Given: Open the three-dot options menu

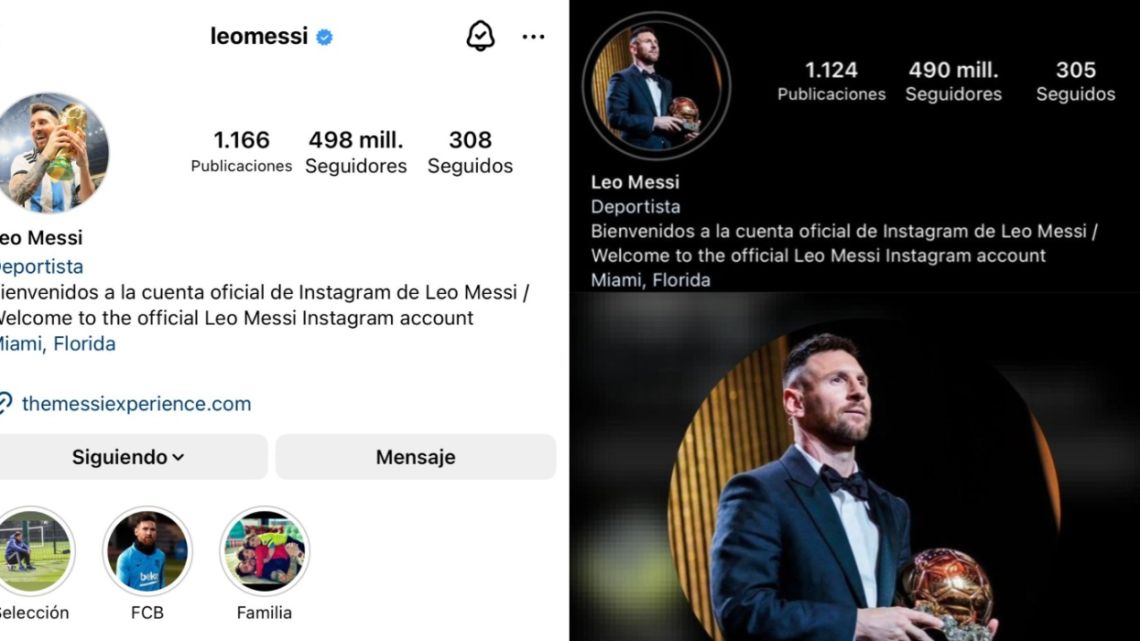Looking at the screenshot, I should [x=533, y=36].
